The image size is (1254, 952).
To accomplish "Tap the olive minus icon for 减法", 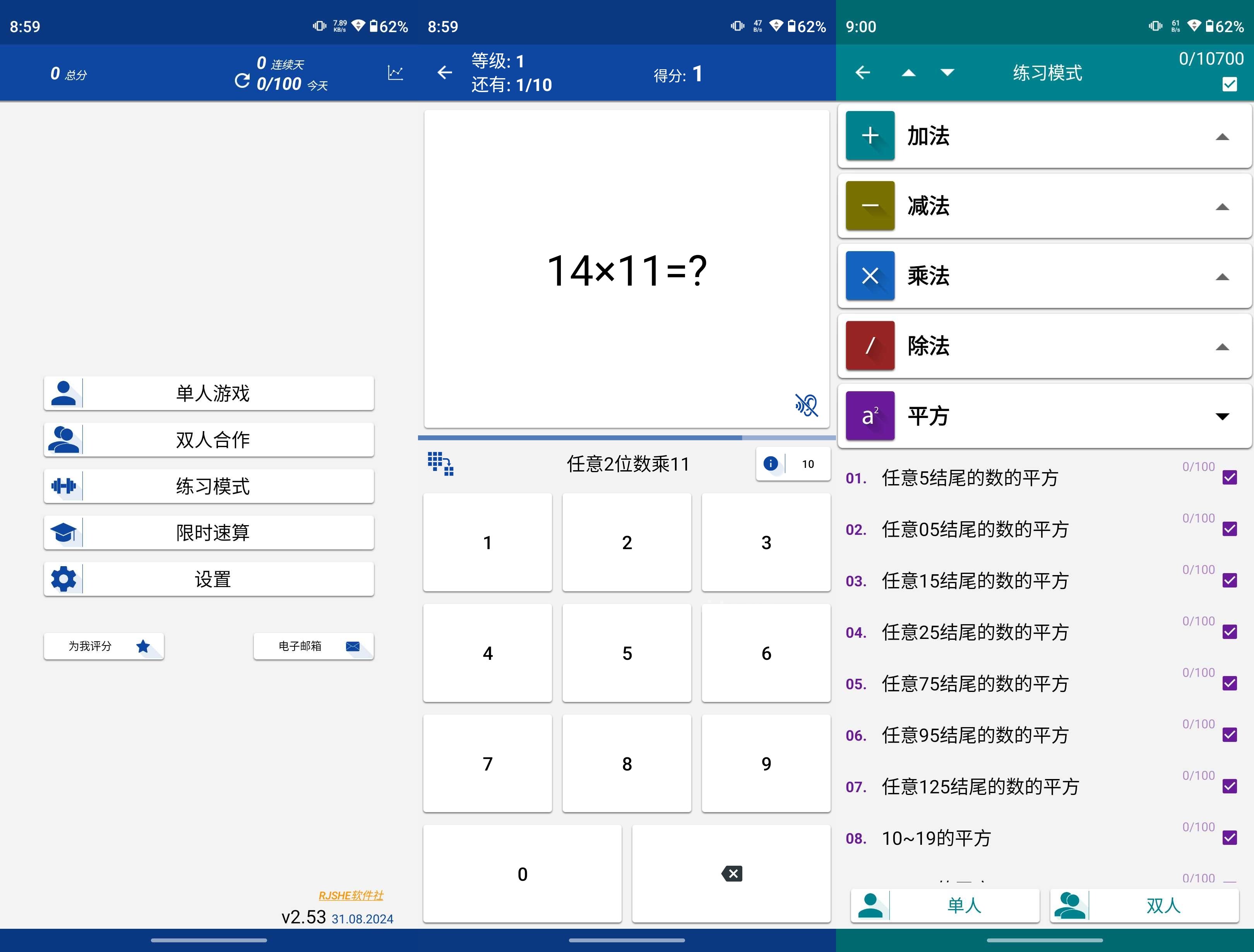I will [870, 205].
